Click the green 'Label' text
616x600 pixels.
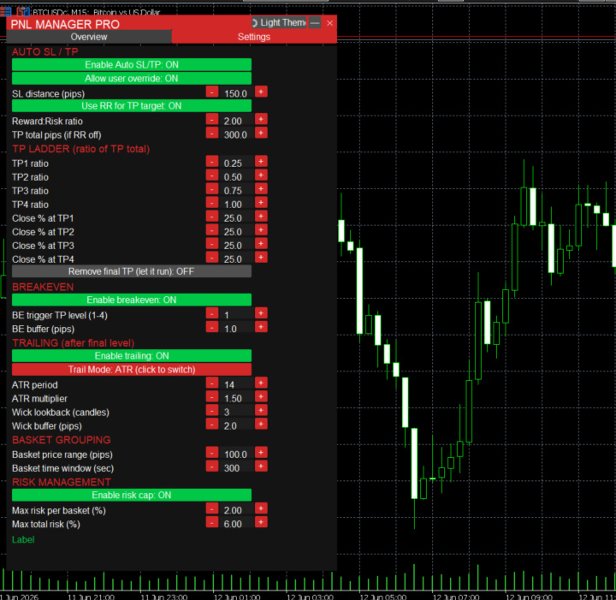pos(23,540)
